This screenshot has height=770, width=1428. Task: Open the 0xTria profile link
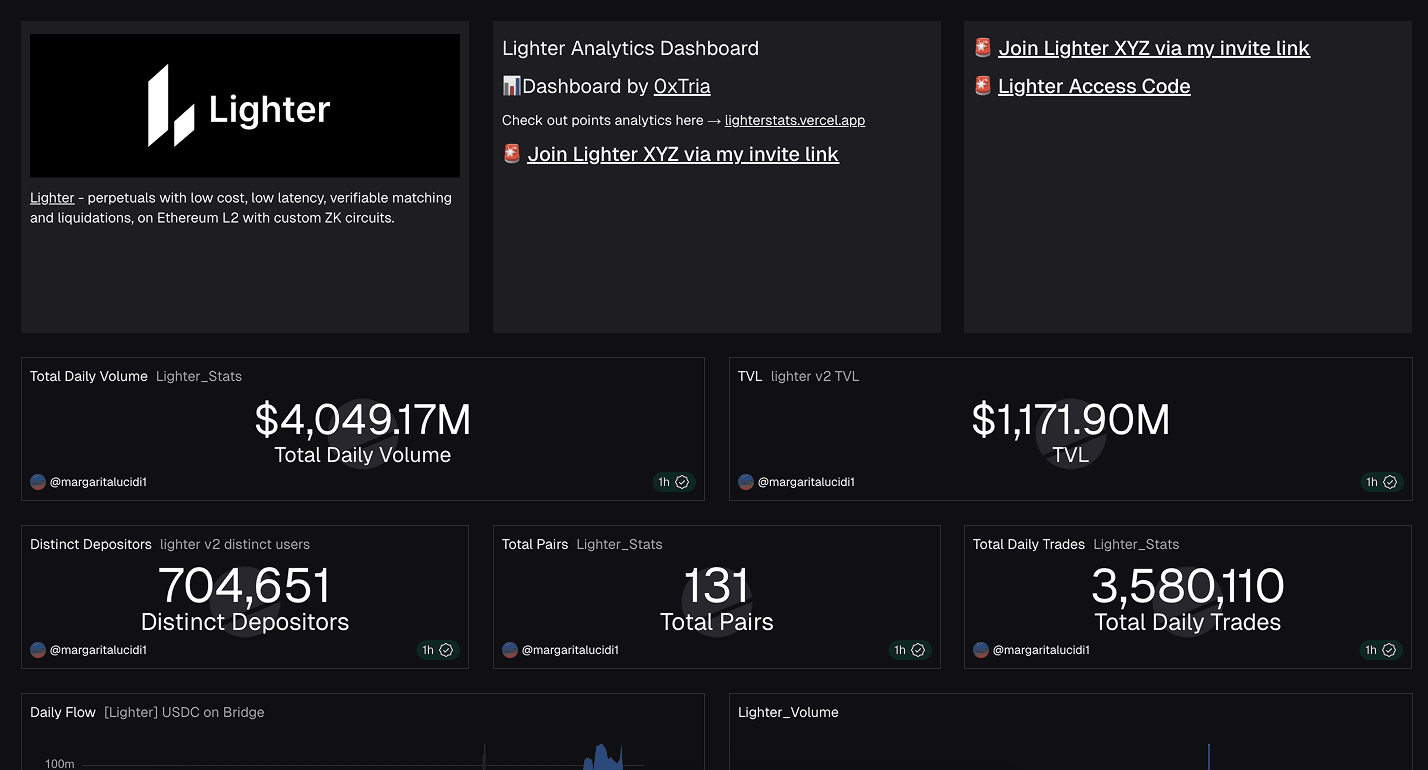point(682,86)
